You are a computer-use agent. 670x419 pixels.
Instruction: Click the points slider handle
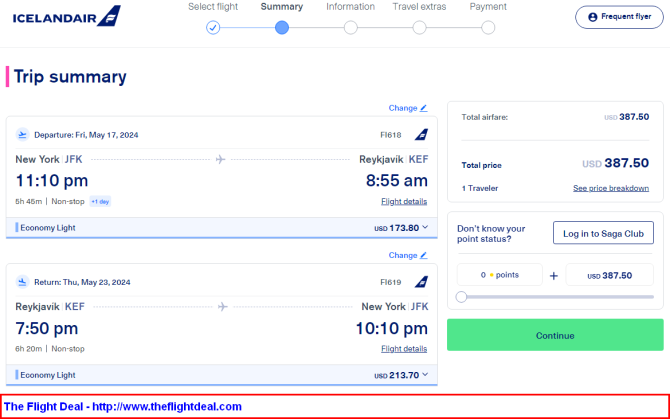point(461,297)
